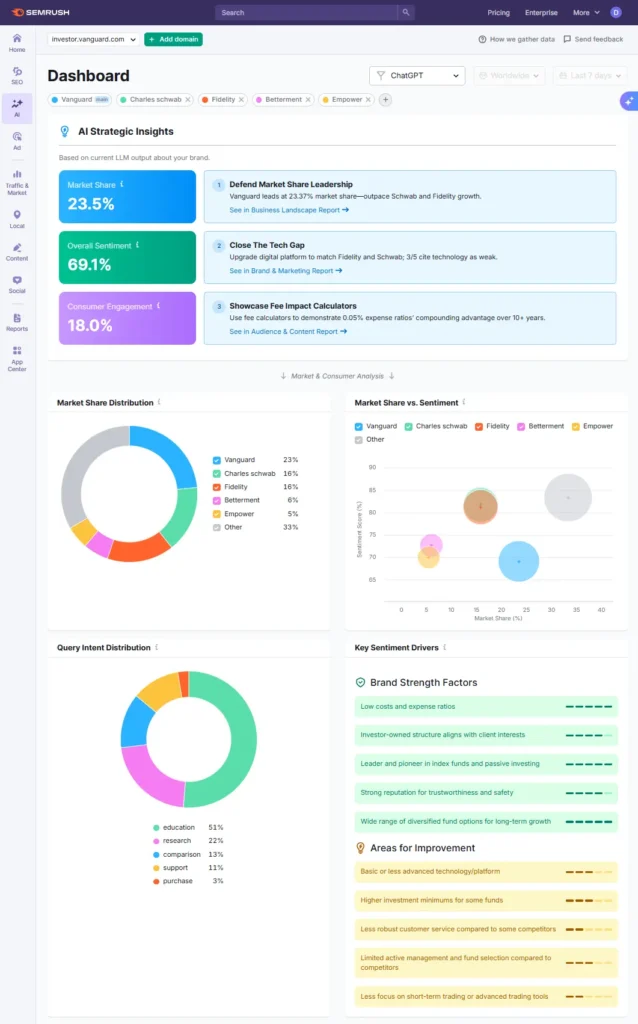The width and height of the screenshot is (638, 1024).
Task: Click 'Higher investment minimums for some funds' rating bar
Action: (x=486, y=901)
